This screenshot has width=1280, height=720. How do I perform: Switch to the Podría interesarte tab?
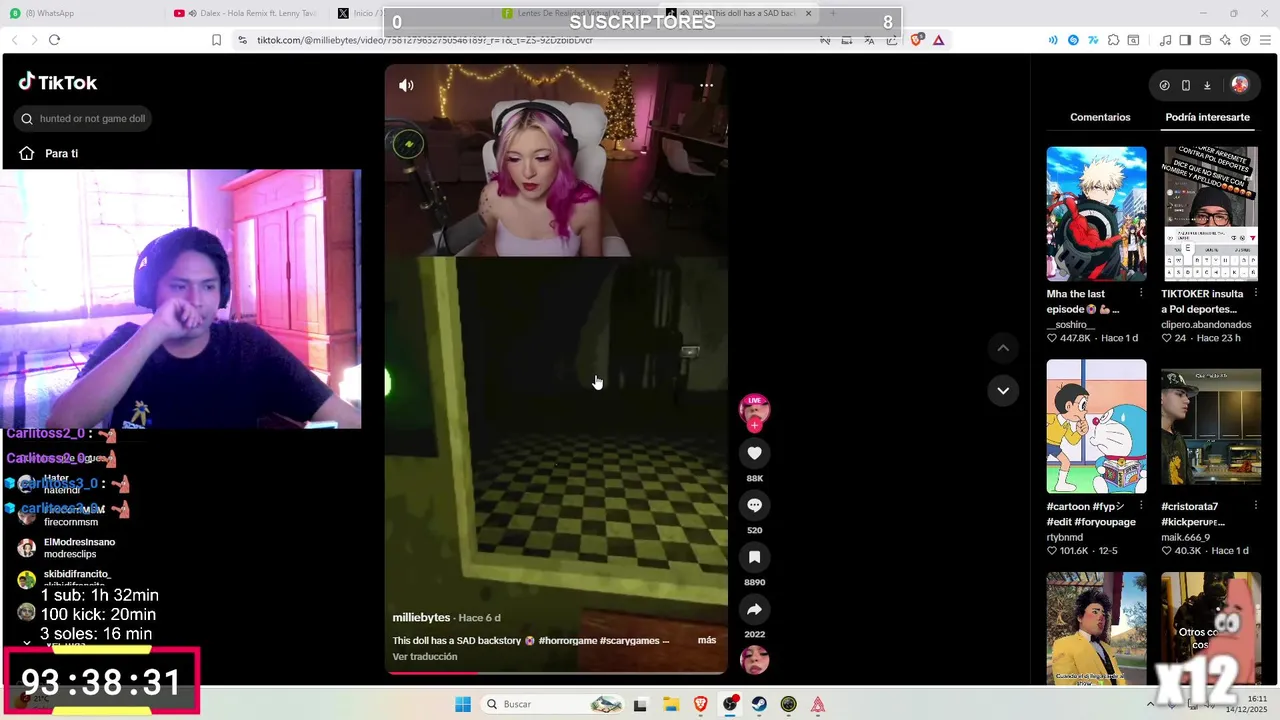[1207, 117]
